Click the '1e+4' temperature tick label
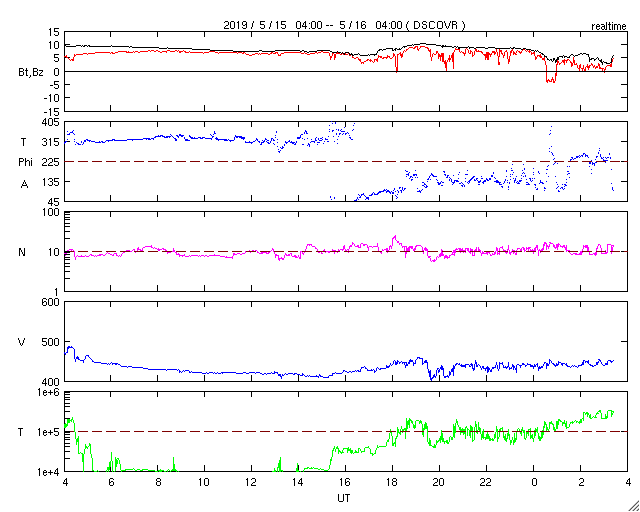This screenshot has height=512, width=640. point(49,472)
